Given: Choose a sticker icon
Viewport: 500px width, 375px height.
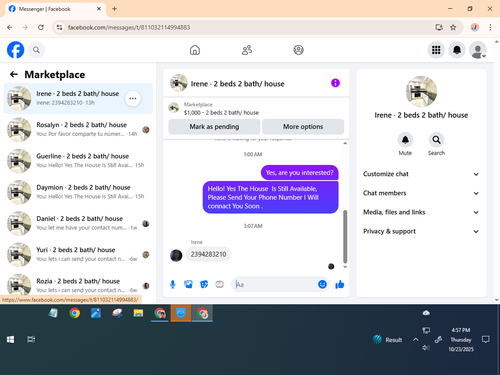Looking at the screenshot, I should [204, 284].
